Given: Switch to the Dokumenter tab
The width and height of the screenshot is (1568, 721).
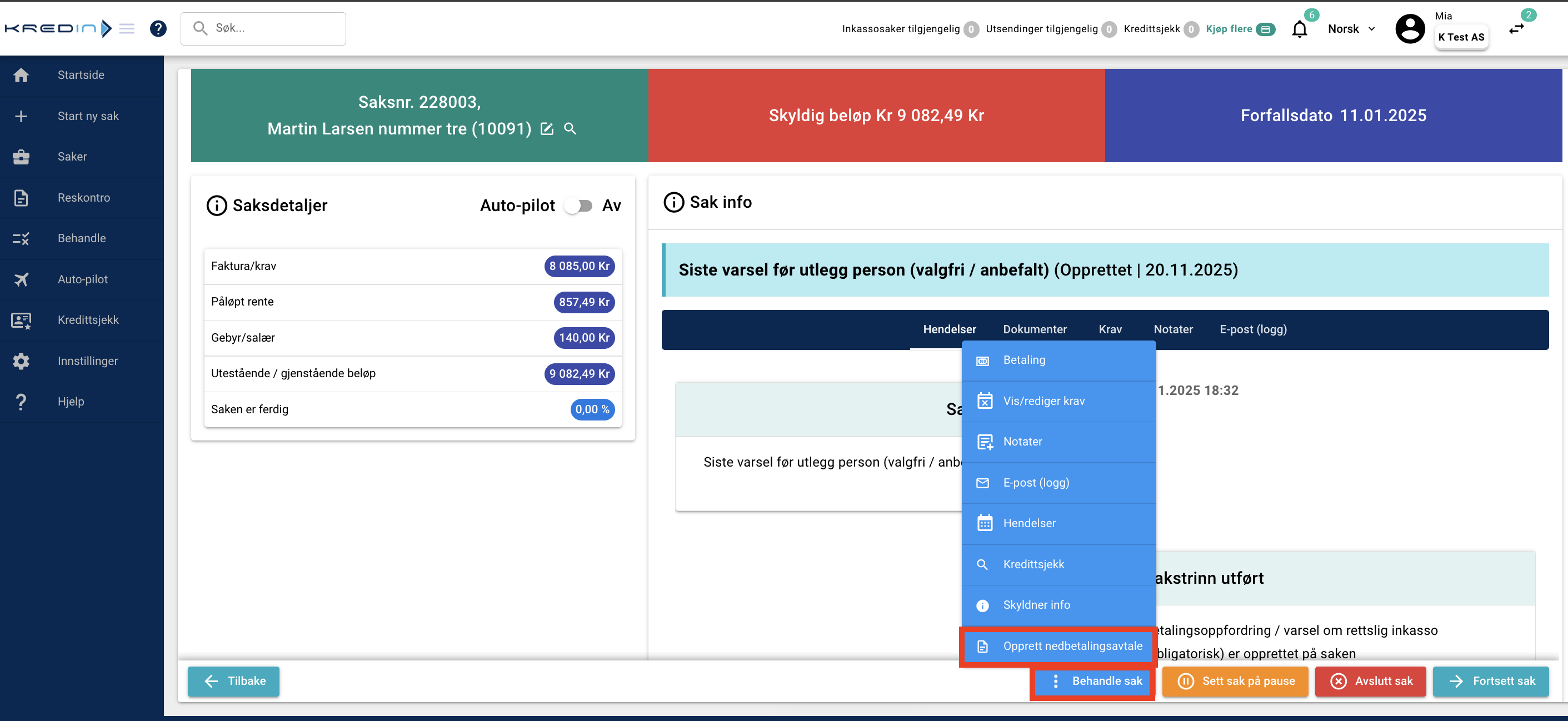Looking at the screenshot, I should pos(1034,329).
